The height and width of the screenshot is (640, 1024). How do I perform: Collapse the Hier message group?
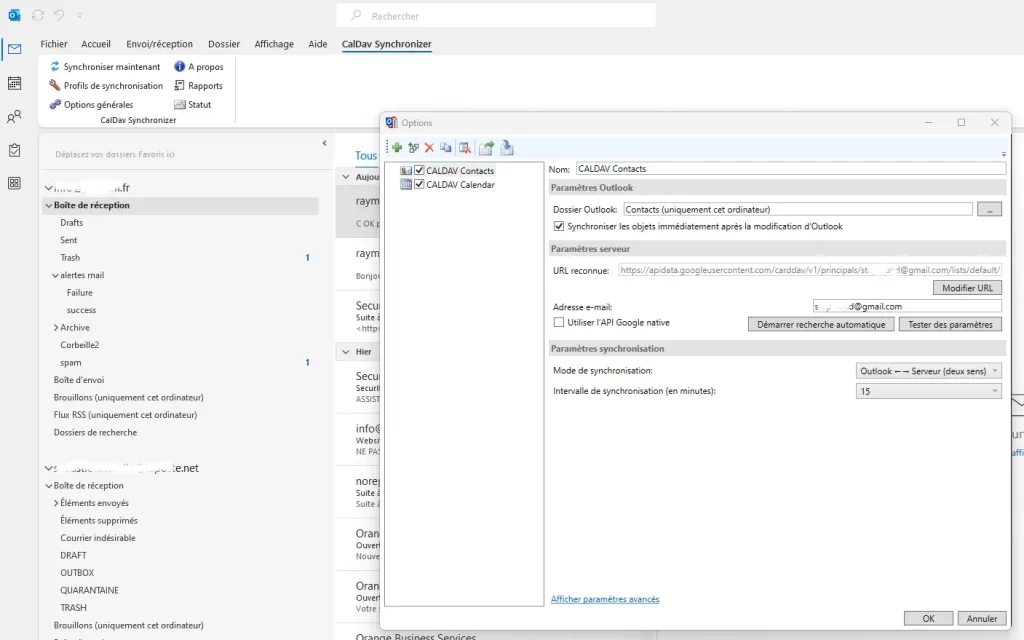346,352
